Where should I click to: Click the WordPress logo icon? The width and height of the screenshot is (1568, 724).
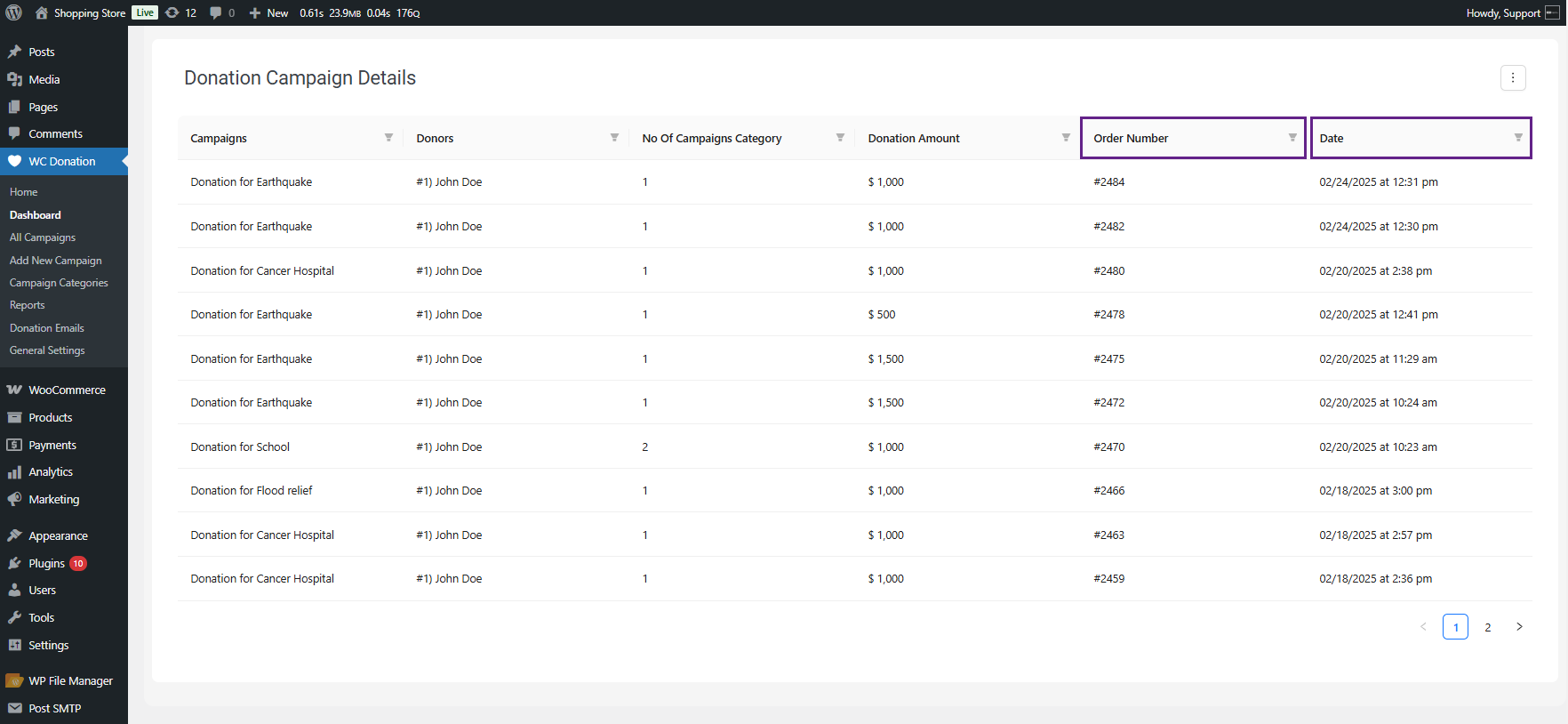13,12
